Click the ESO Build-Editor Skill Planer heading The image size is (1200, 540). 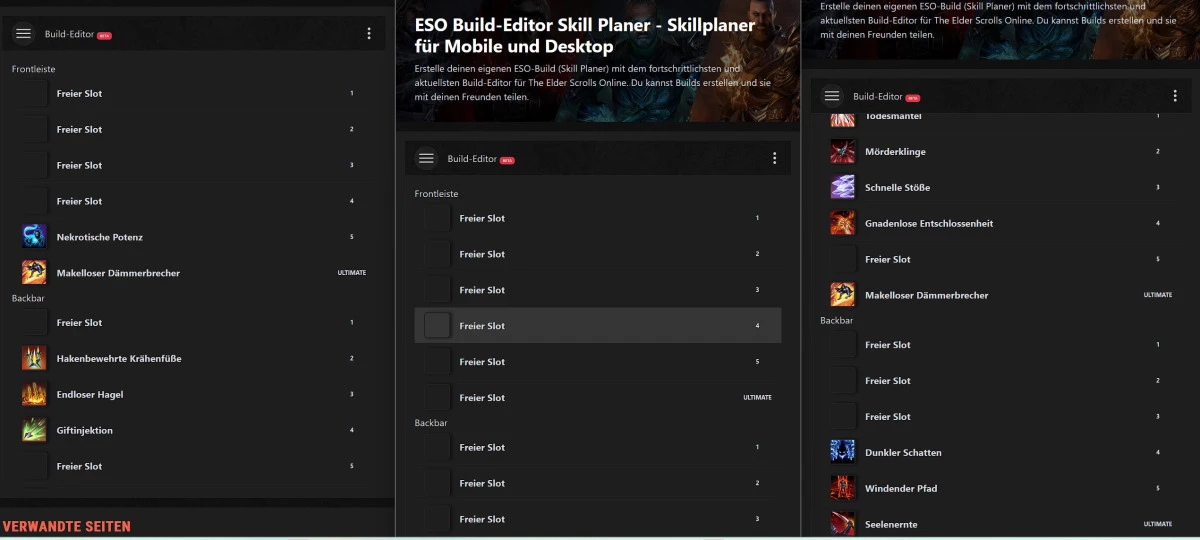click(x=584, y=36)
